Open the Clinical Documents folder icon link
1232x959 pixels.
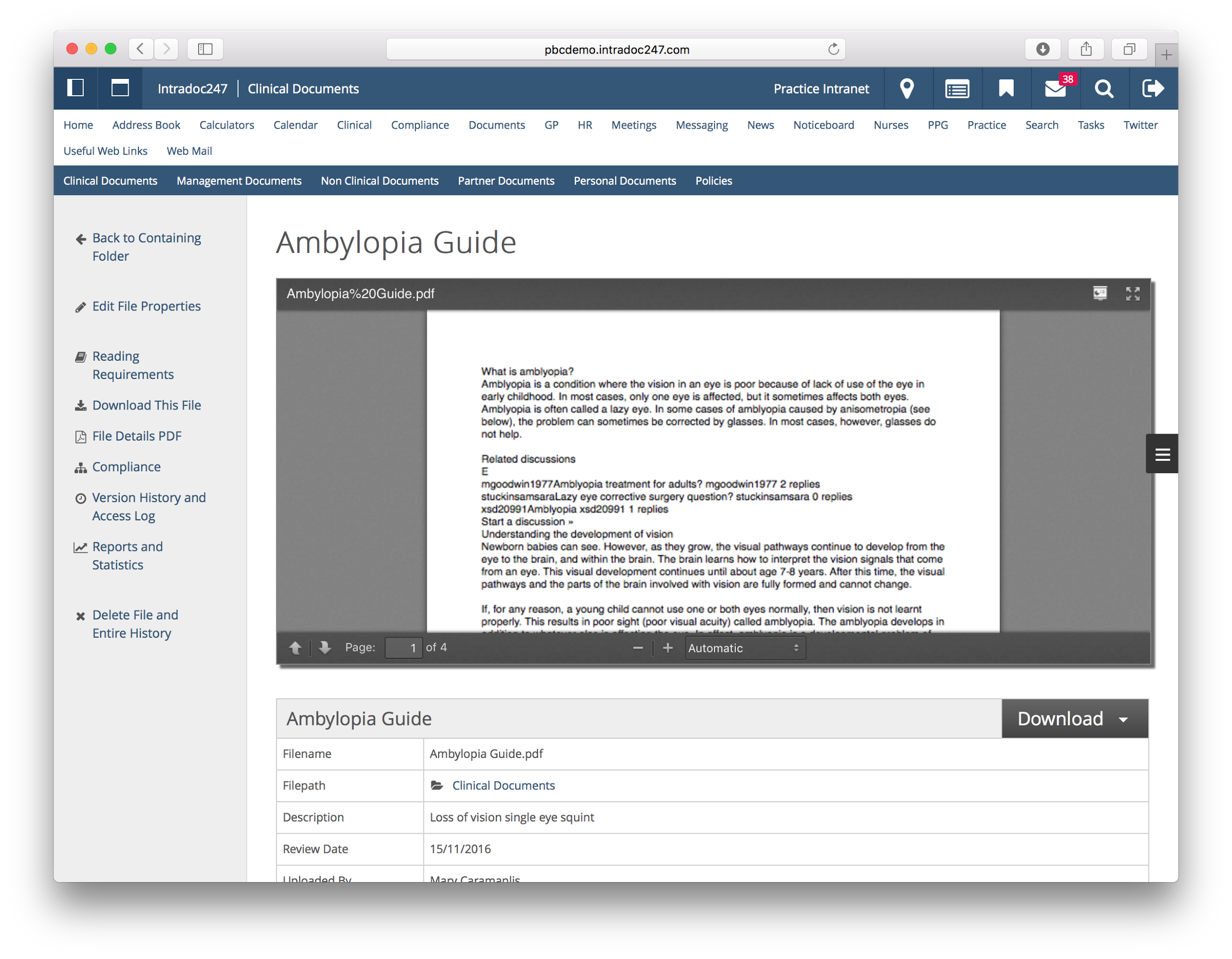pyautogui.click(x=437, y=785)
